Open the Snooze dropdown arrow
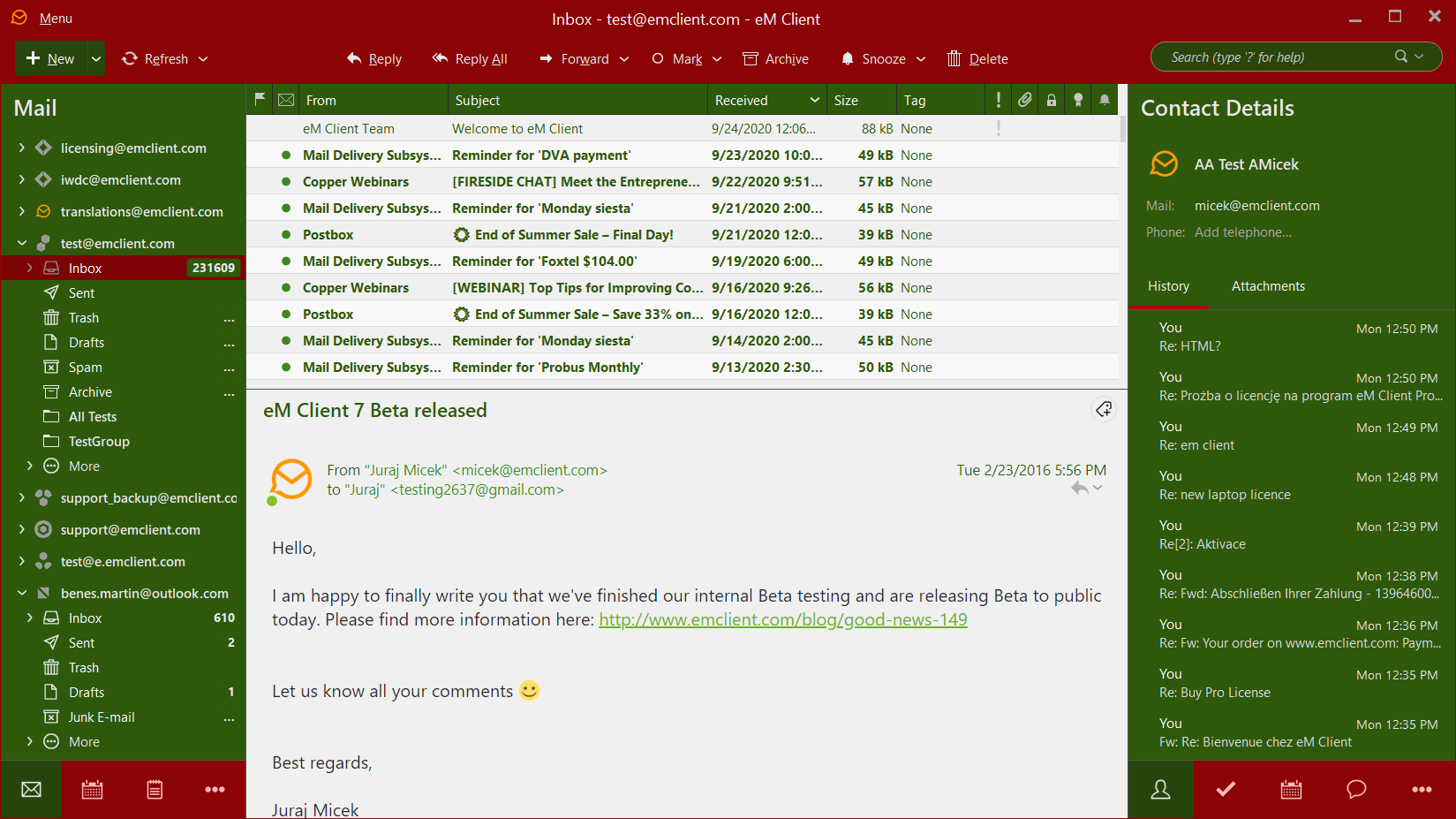This screenshot has height=819, width=1456. (x=921, y=59)
